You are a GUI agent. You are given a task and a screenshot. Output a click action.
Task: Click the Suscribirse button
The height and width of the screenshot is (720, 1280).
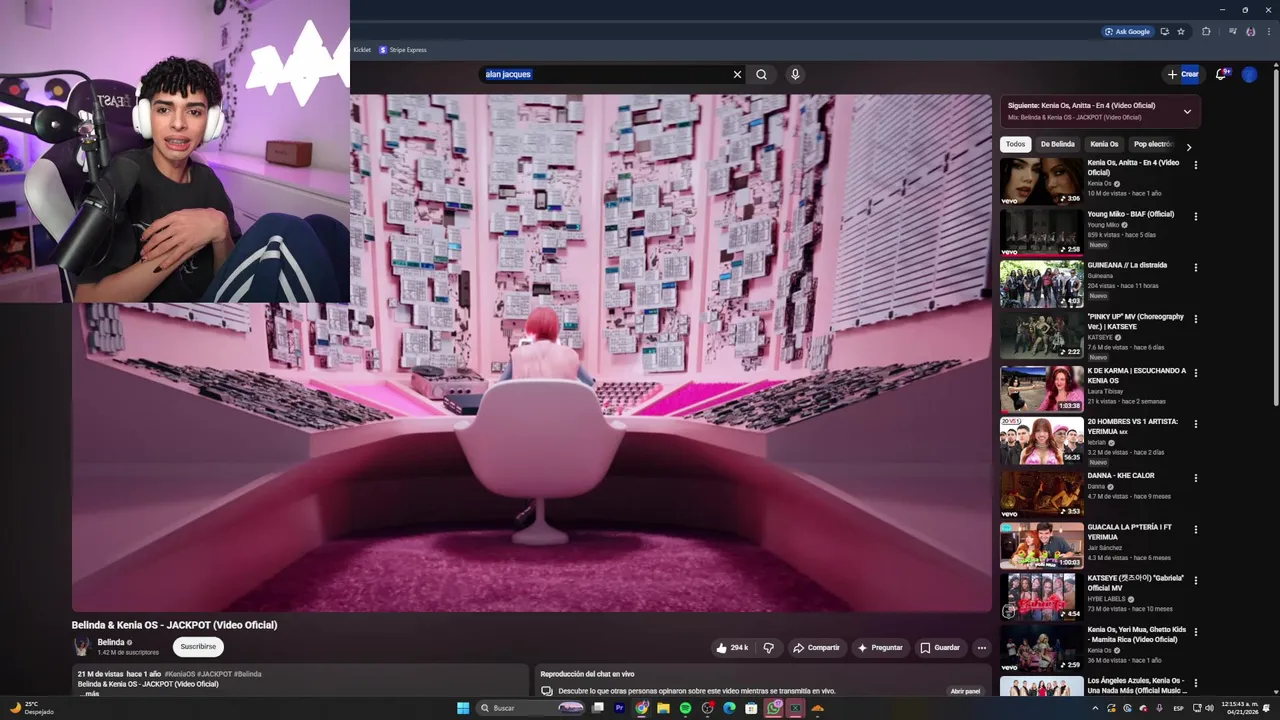coord(198,647)
